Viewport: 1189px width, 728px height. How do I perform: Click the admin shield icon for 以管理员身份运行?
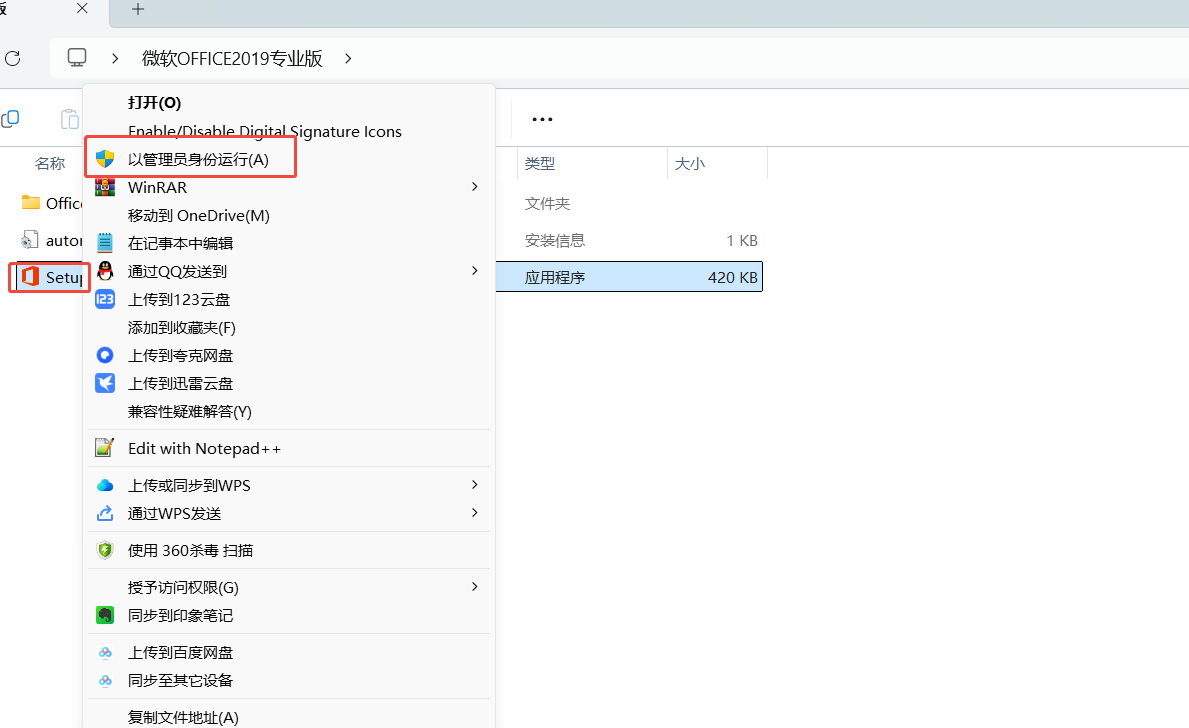pos(105,159)
